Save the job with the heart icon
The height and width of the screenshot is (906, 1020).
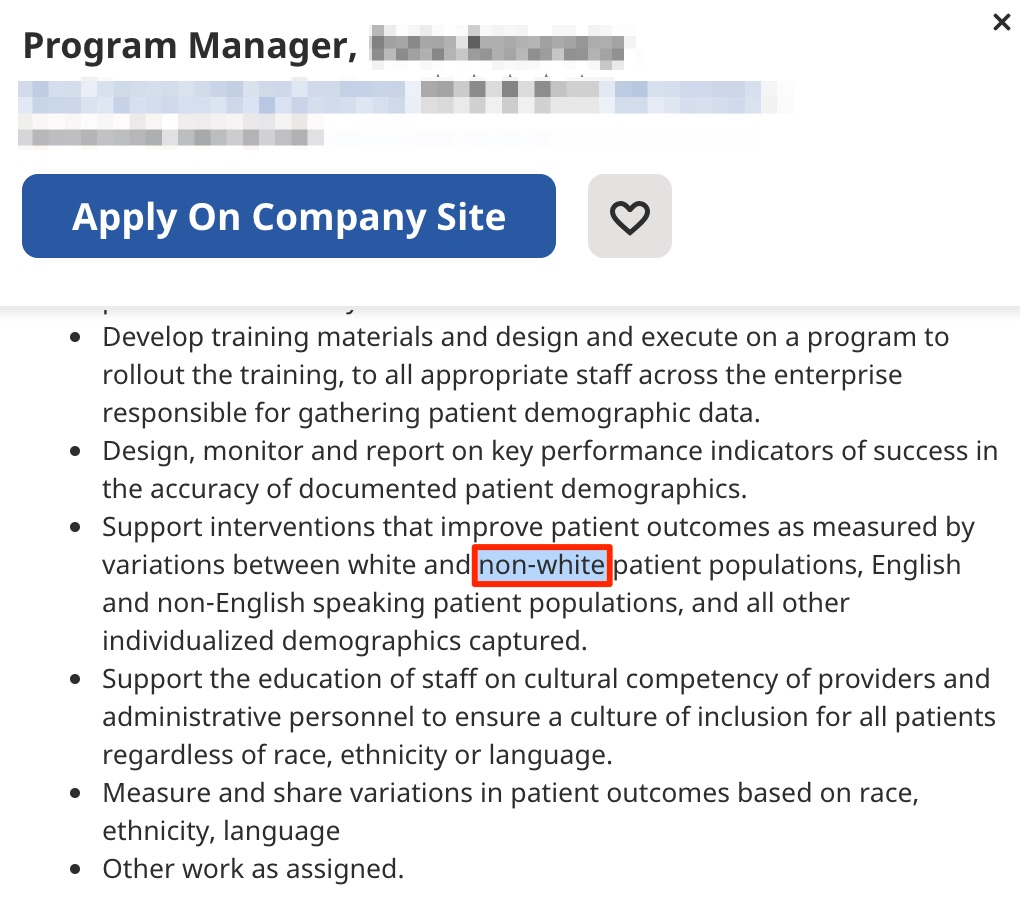[629, 216]
